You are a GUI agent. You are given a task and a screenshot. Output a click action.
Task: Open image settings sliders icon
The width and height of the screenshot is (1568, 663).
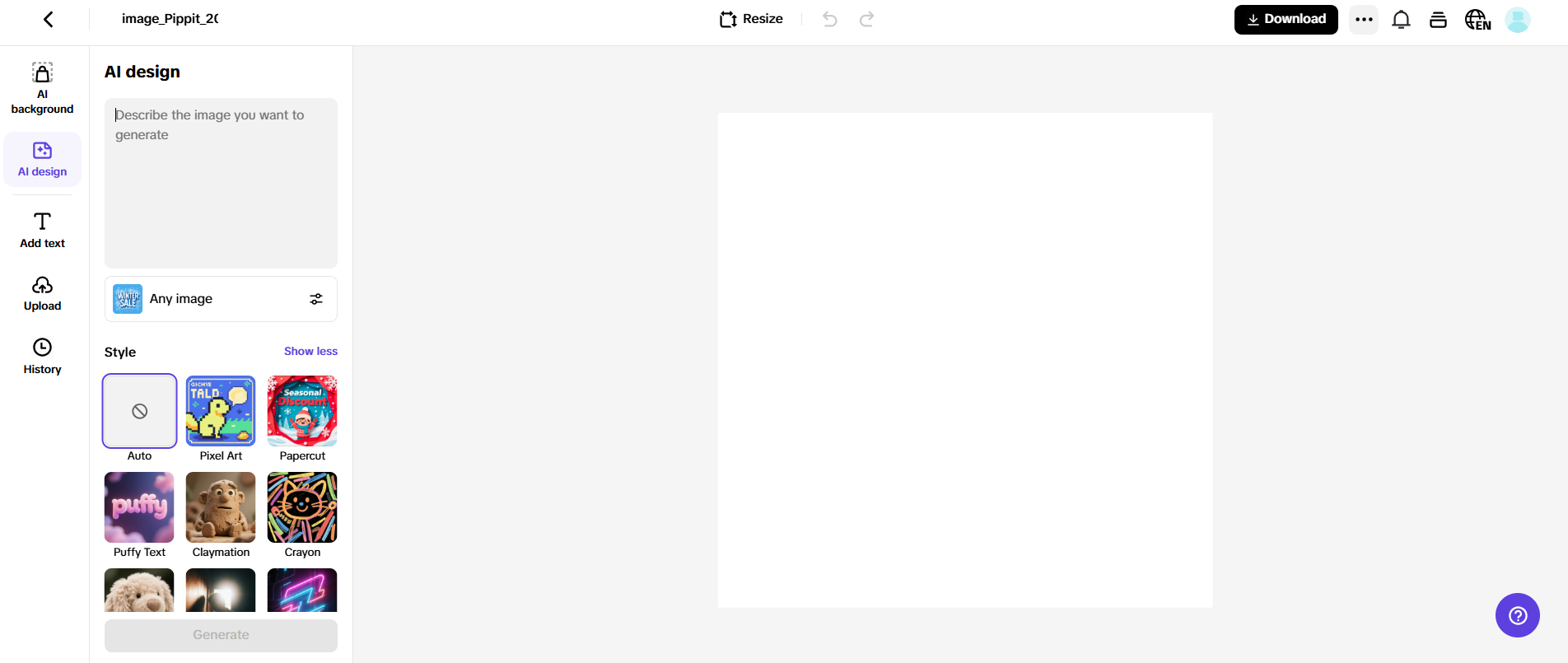tap(316, 299)
